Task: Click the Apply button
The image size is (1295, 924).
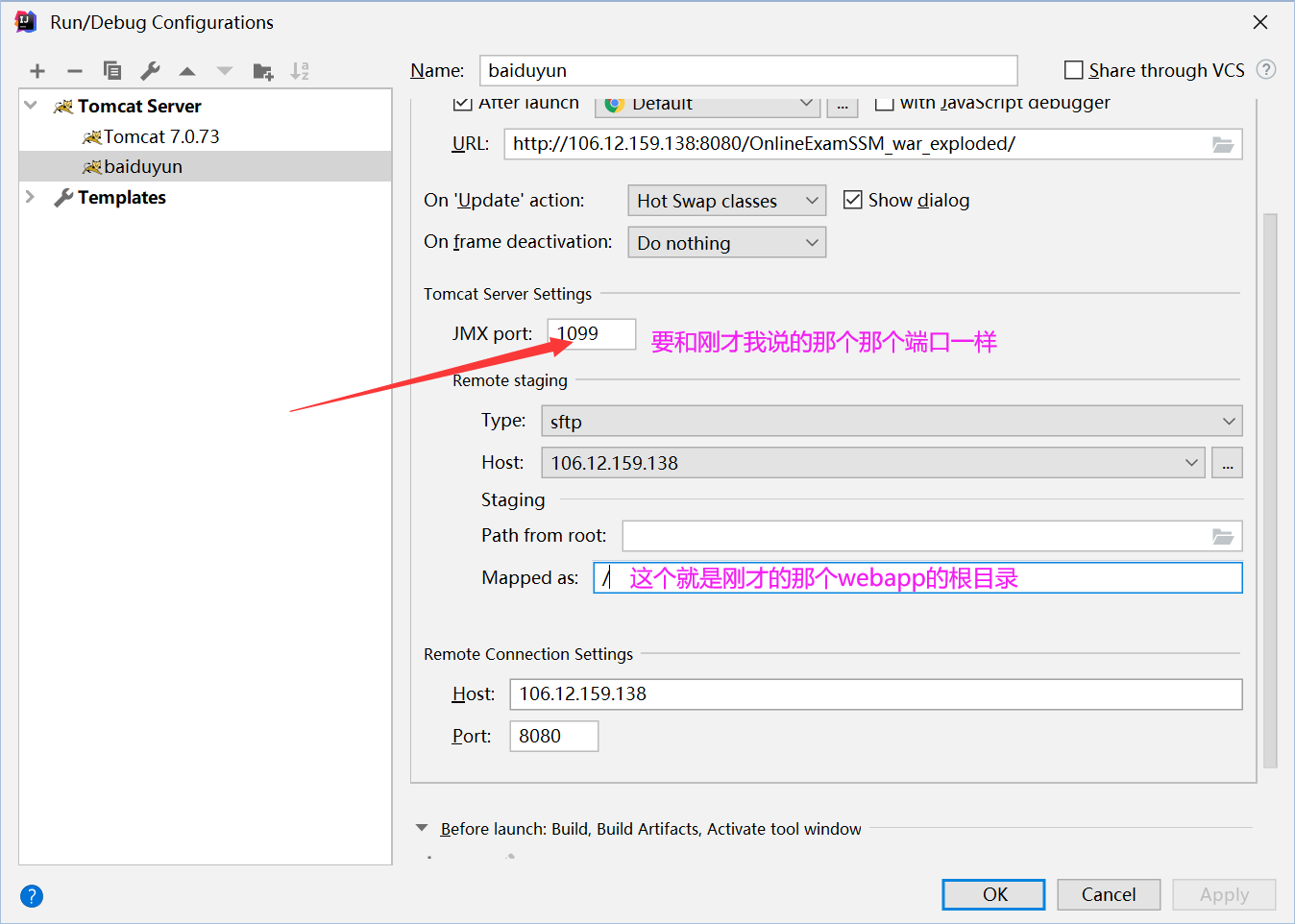Action: [1224, 894]
